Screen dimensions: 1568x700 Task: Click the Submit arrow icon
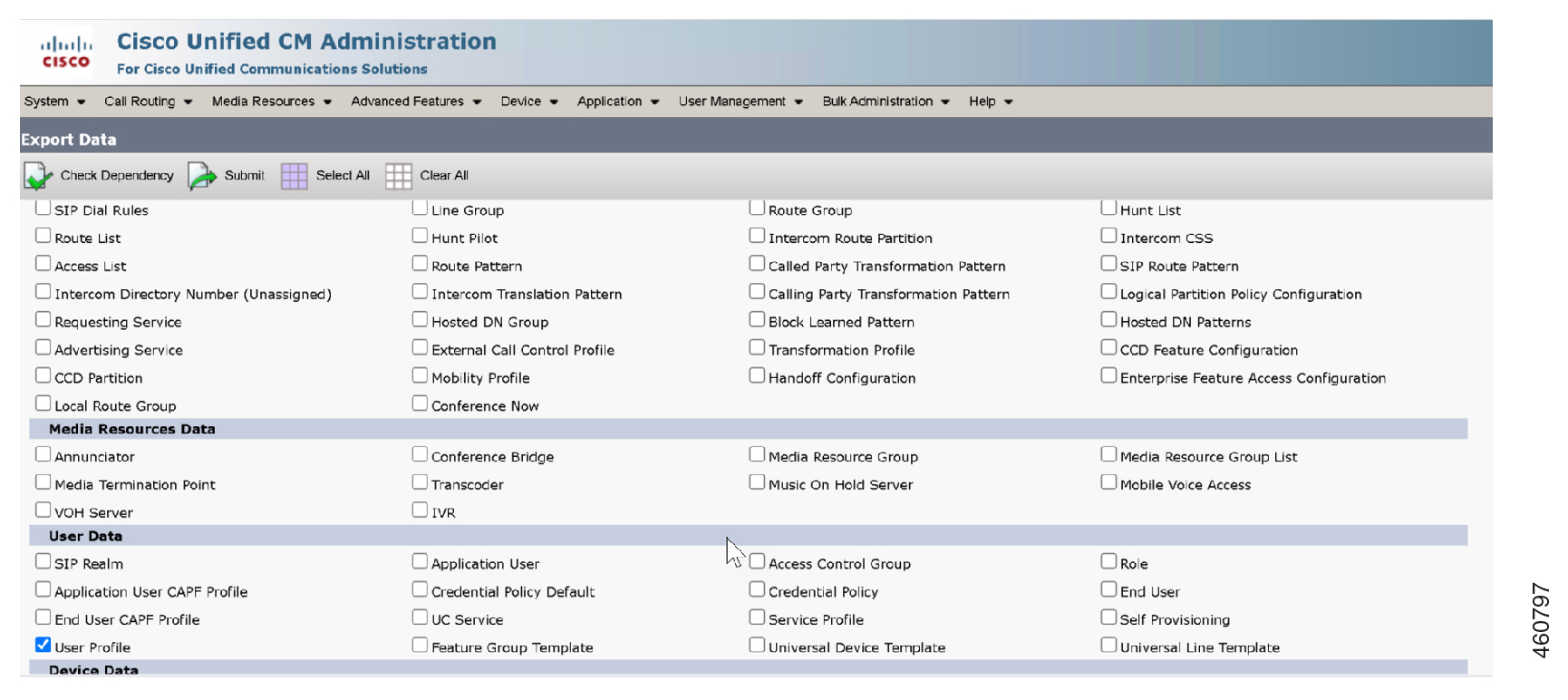coord(202,176)
